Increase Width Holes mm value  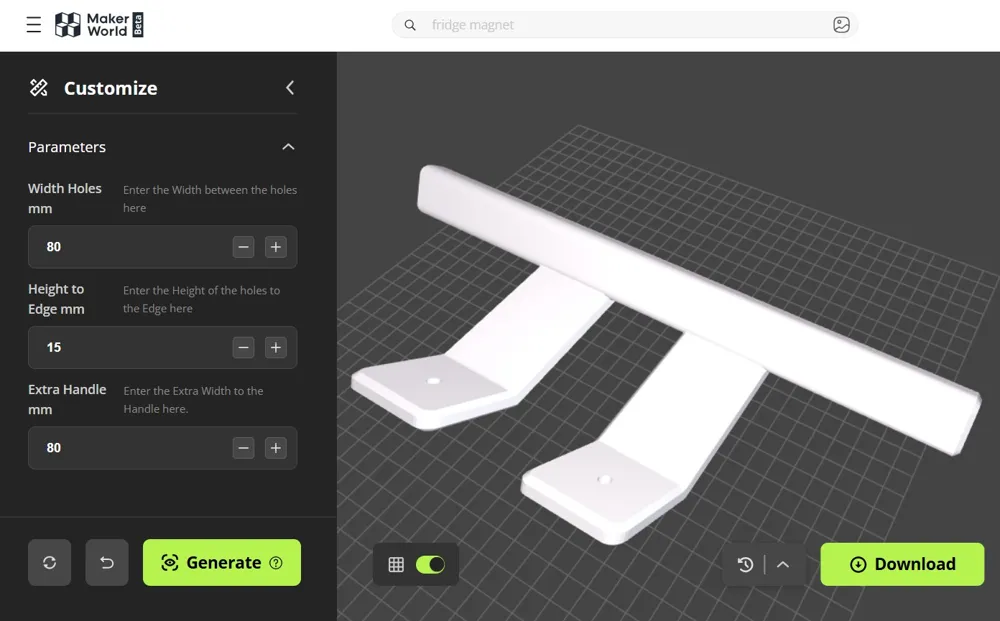[x=276, y=247]
